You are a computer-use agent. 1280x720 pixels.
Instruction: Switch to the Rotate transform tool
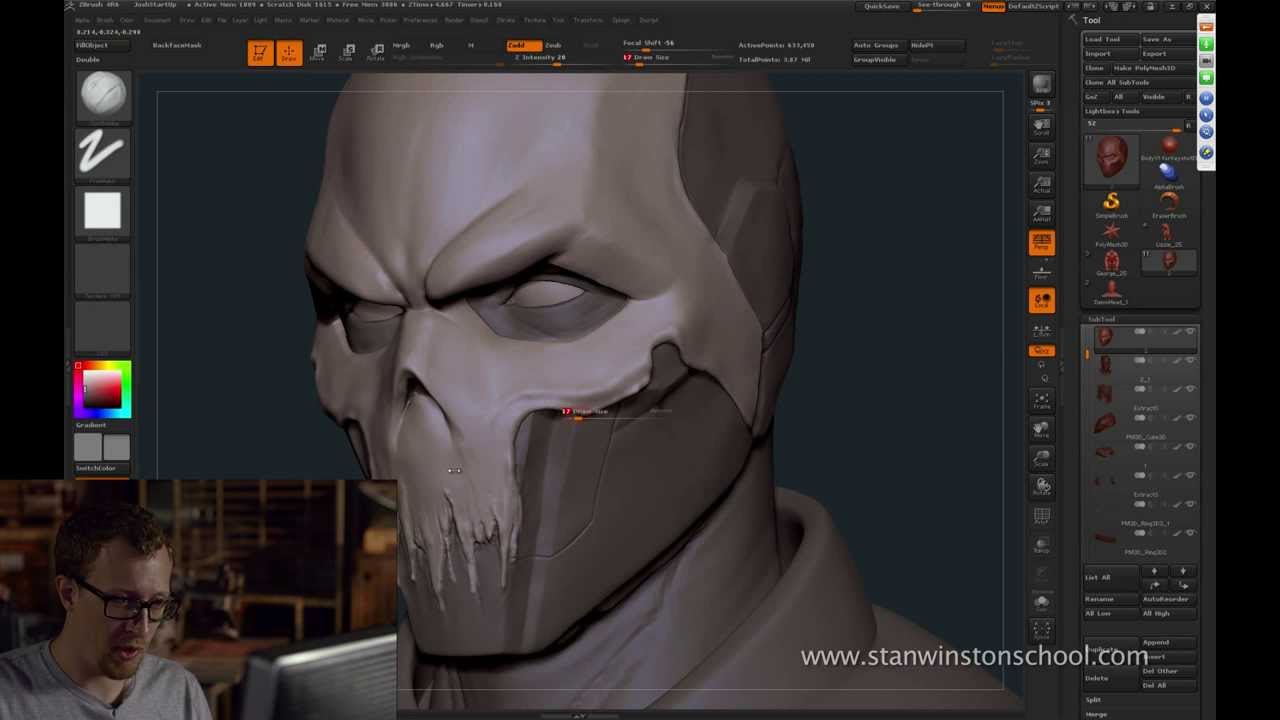376,53
